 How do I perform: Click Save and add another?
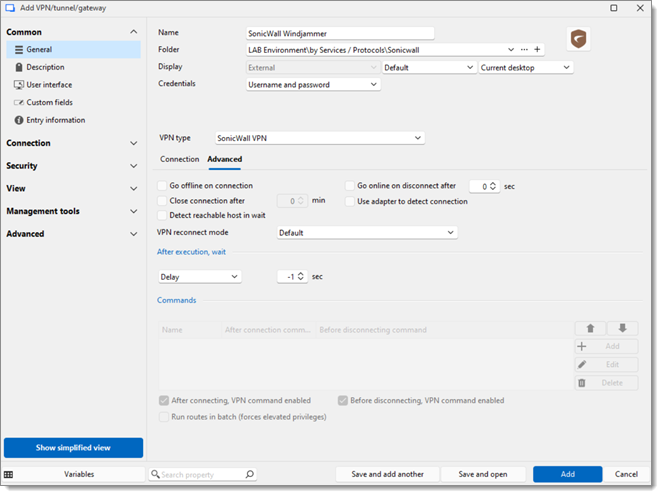(387, 474)
